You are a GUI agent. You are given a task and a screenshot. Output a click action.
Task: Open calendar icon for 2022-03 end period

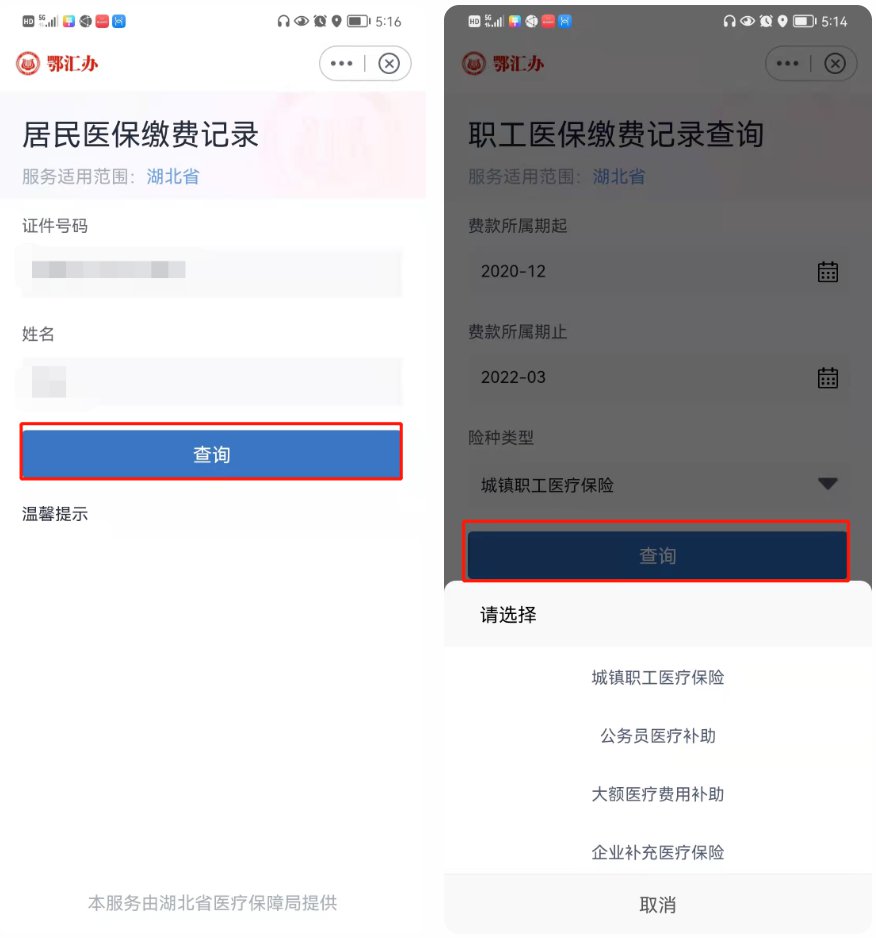(x=828, y=377)
